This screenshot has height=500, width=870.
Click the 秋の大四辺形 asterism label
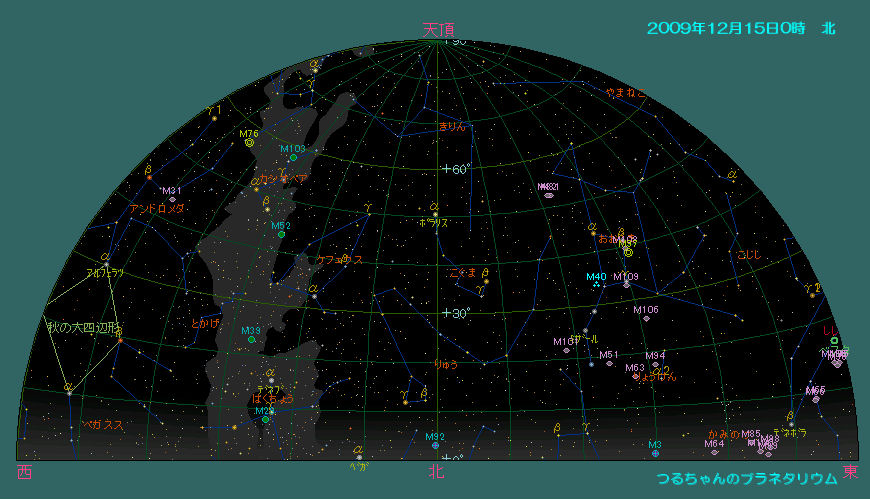(x=84, y=327)
